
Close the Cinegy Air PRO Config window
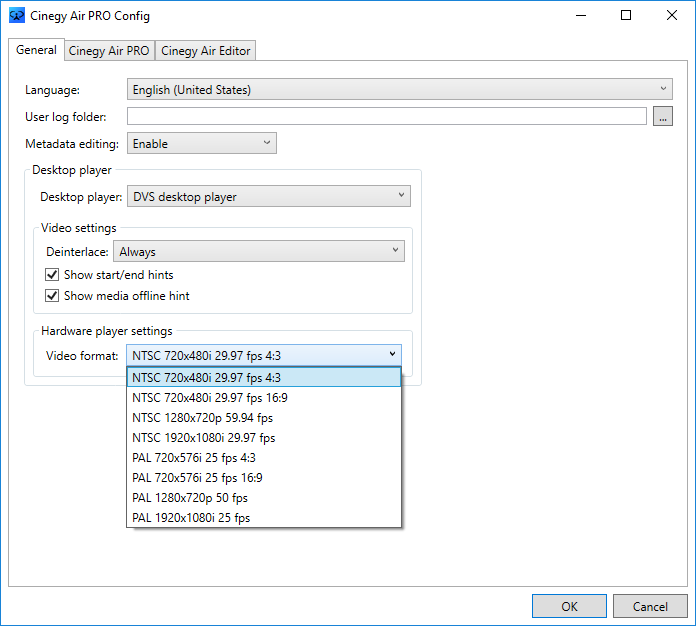point(672,16)
